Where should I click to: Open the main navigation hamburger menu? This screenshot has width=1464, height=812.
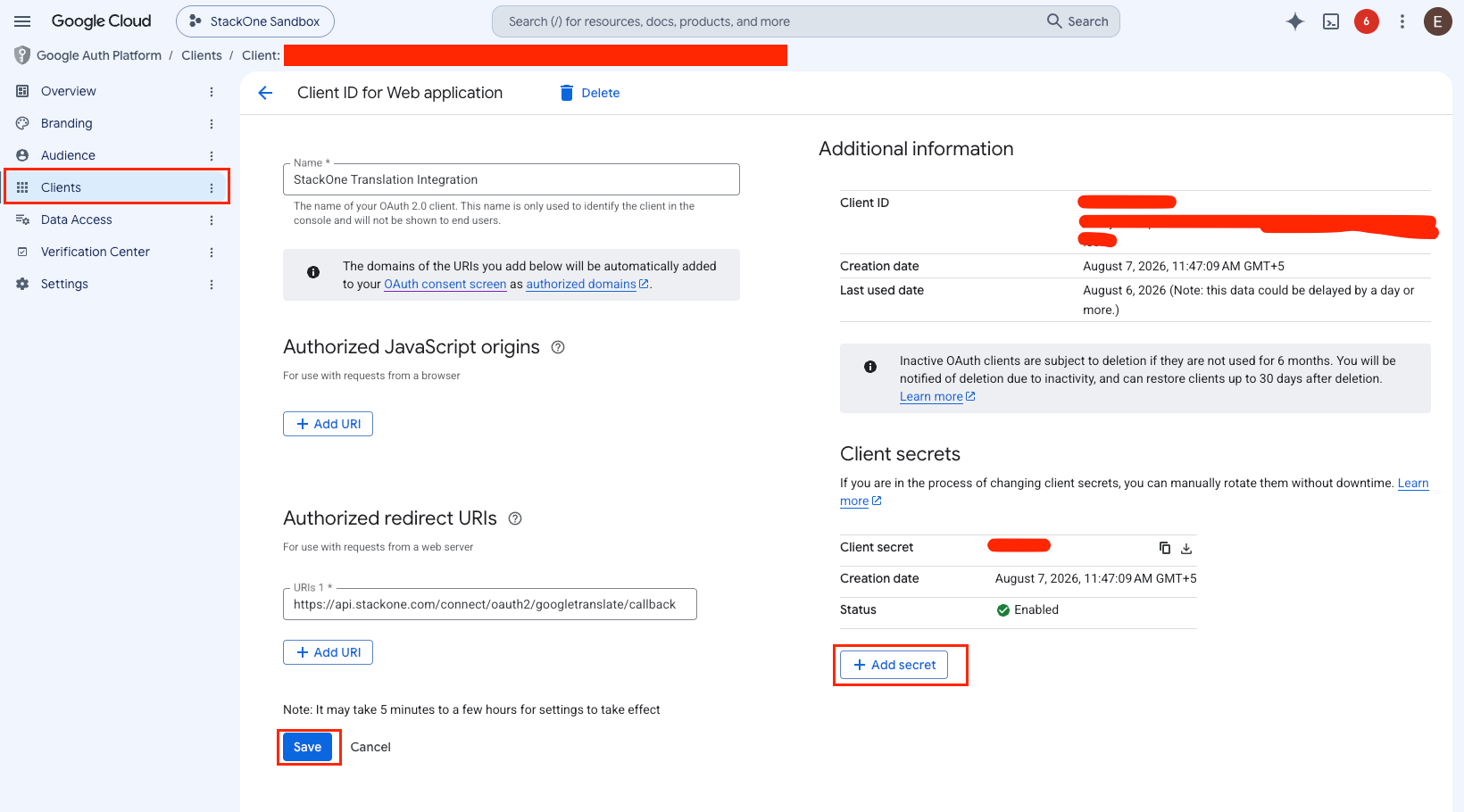click(x=22, y=21)
